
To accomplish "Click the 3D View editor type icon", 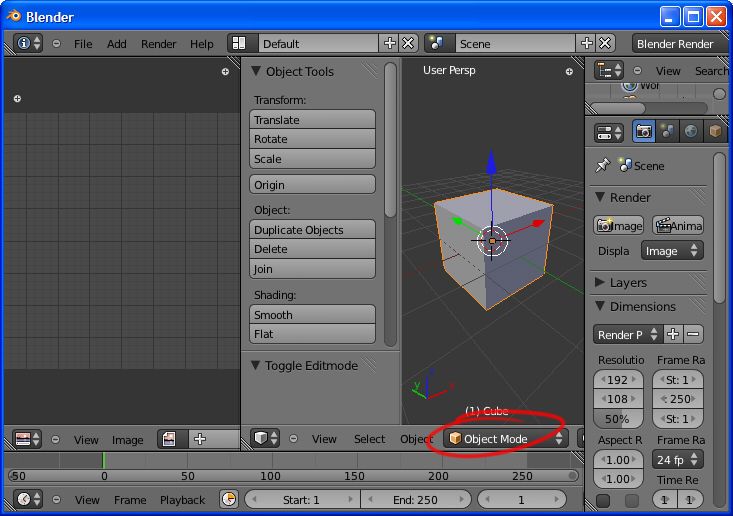I will (x=265, y=438).
